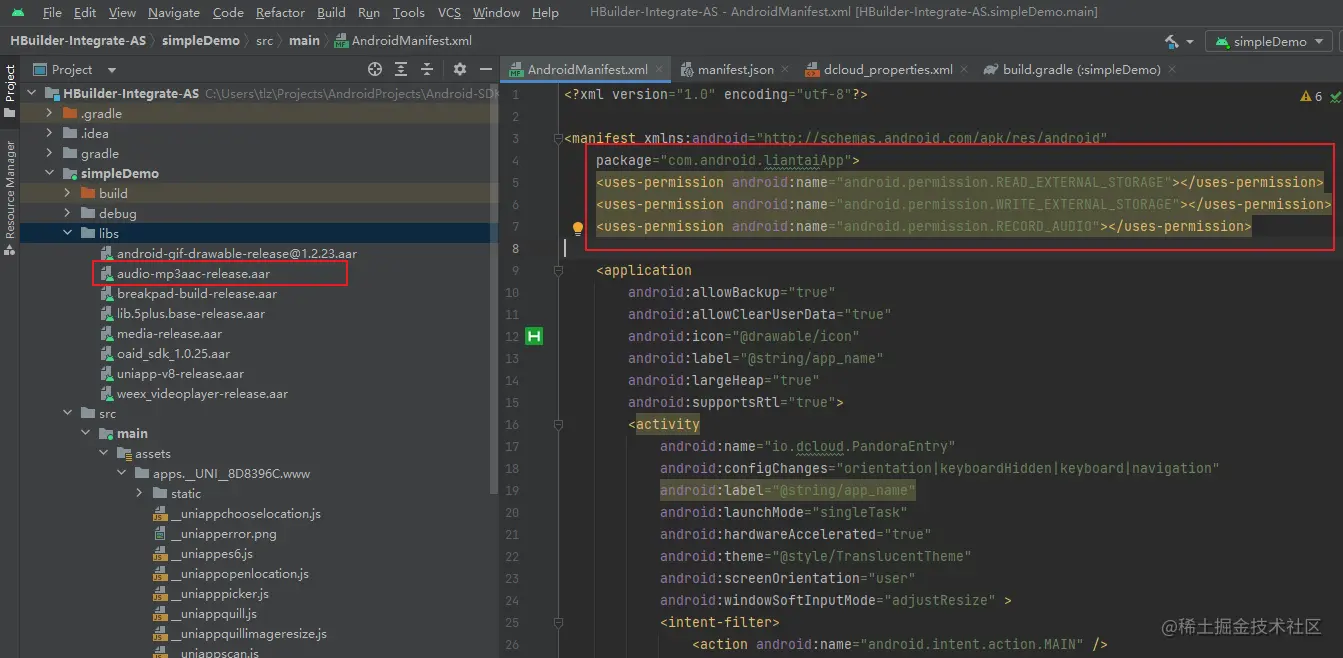Expand the gradle folder arrow
1343x658 pixels.
coord(50,154)
